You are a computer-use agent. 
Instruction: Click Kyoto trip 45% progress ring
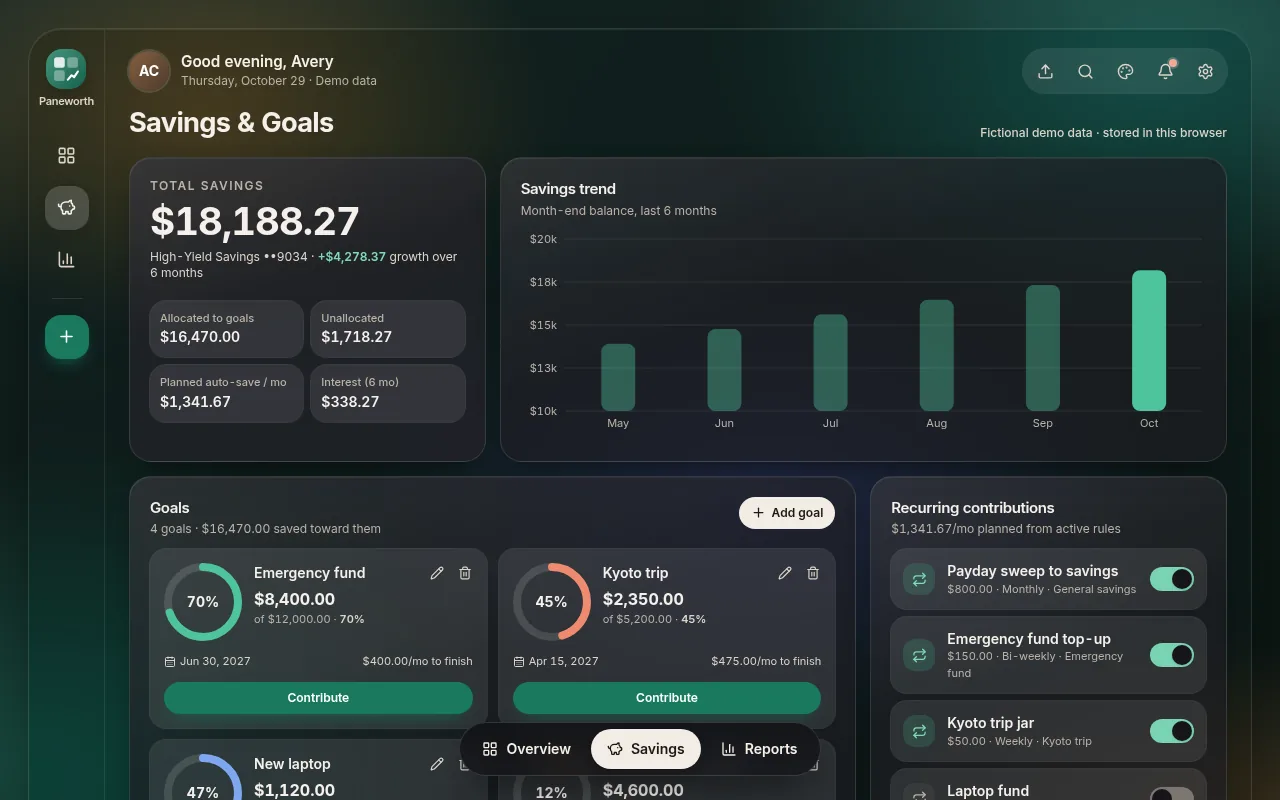552,602
